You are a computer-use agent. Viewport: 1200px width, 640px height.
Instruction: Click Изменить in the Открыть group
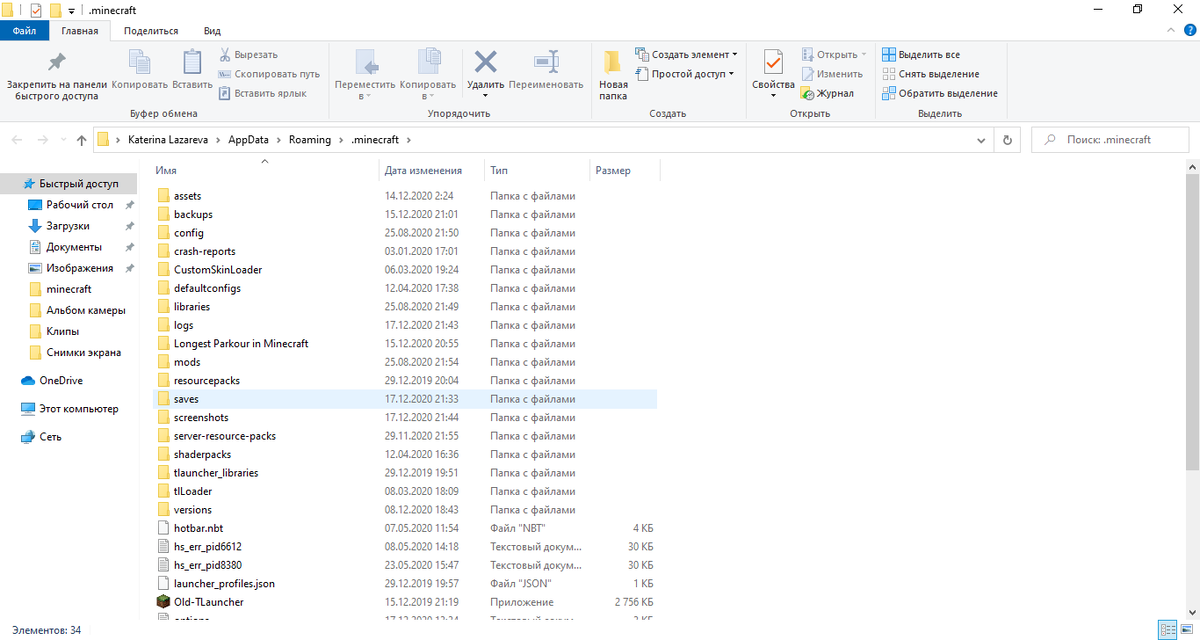point(831,74)
